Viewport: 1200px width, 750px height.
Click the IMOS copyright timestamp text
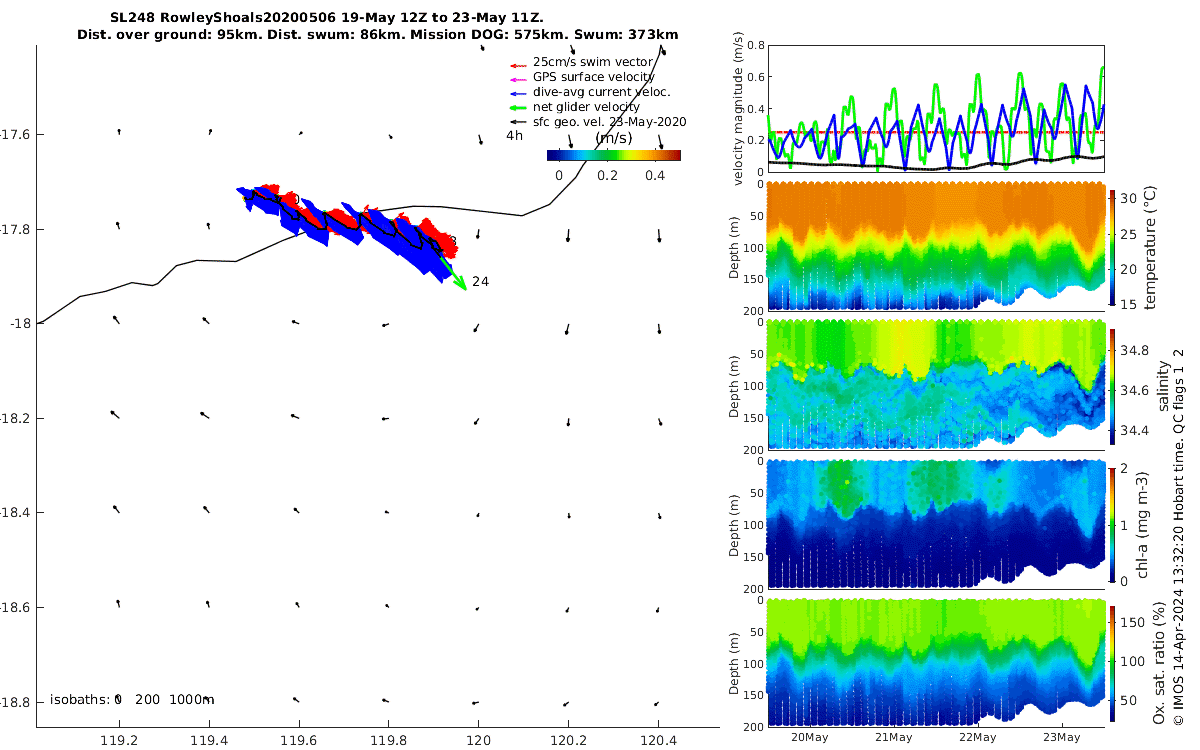click(x=1178, y=535)
